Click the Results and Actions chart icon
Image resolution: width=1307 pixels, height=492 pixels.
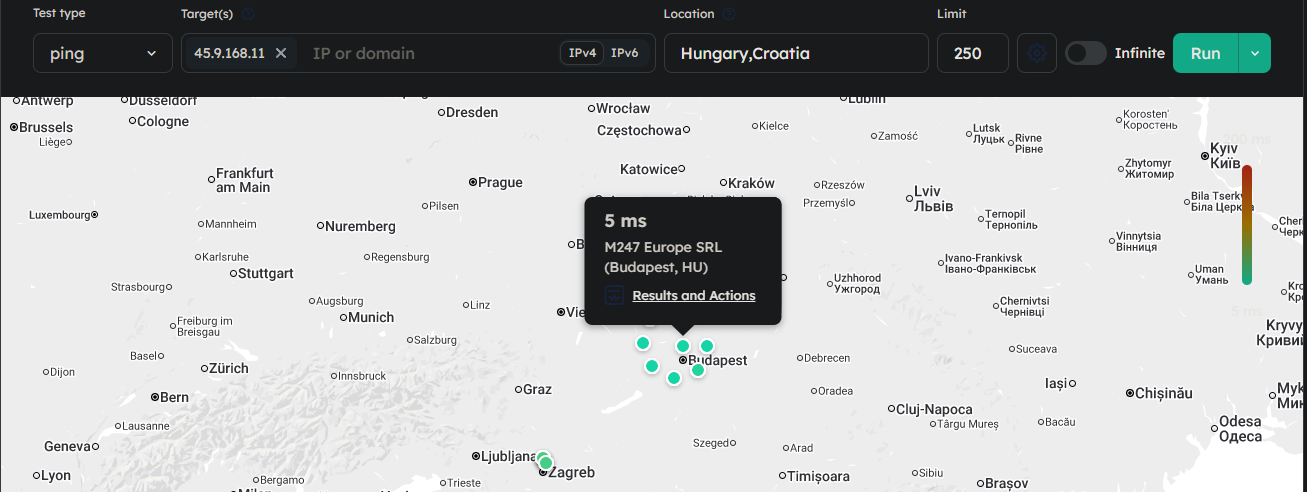click(615, 296)
